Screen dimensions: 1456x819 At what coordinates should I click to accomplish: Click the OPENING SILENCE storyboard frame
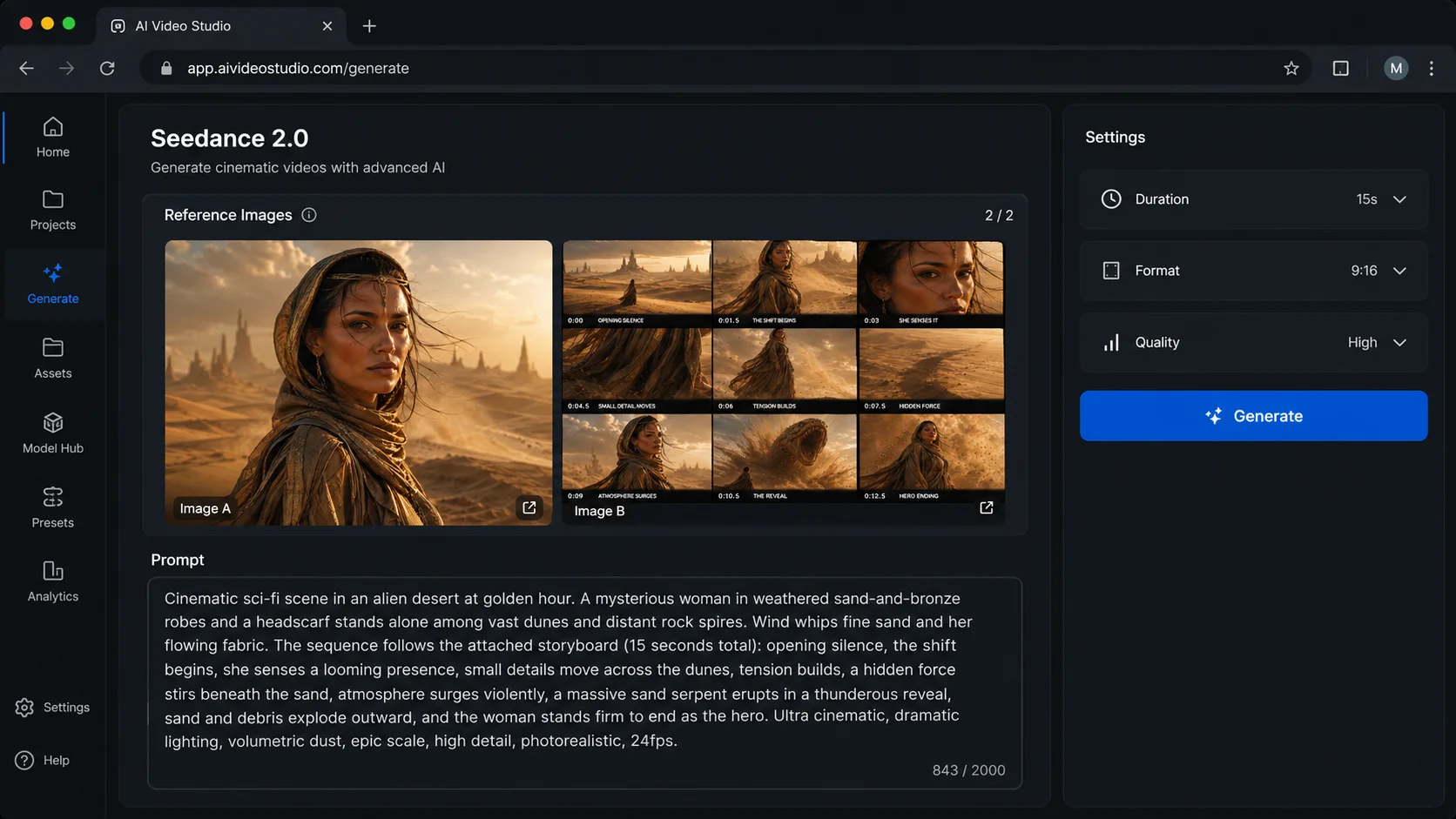[637, 283]
